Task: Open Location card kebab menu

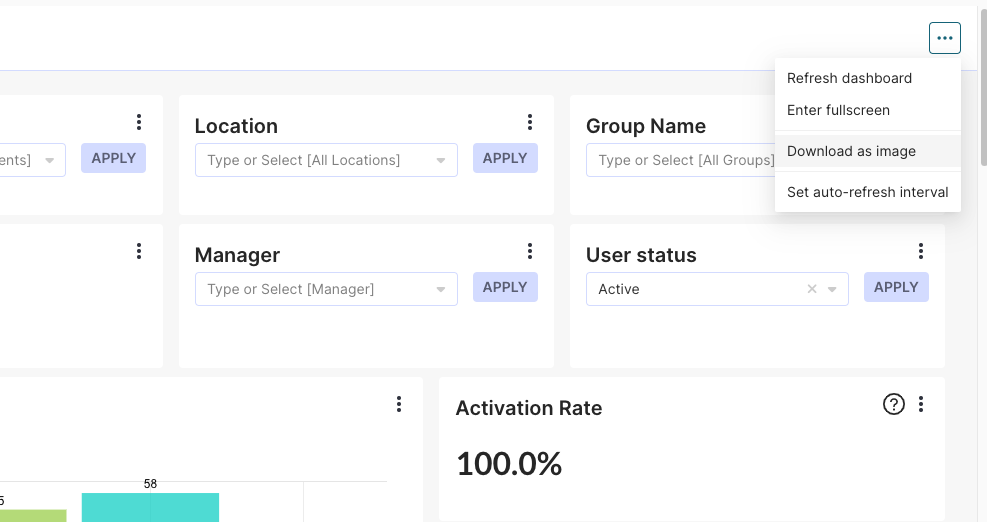Action: coord(530,122)
